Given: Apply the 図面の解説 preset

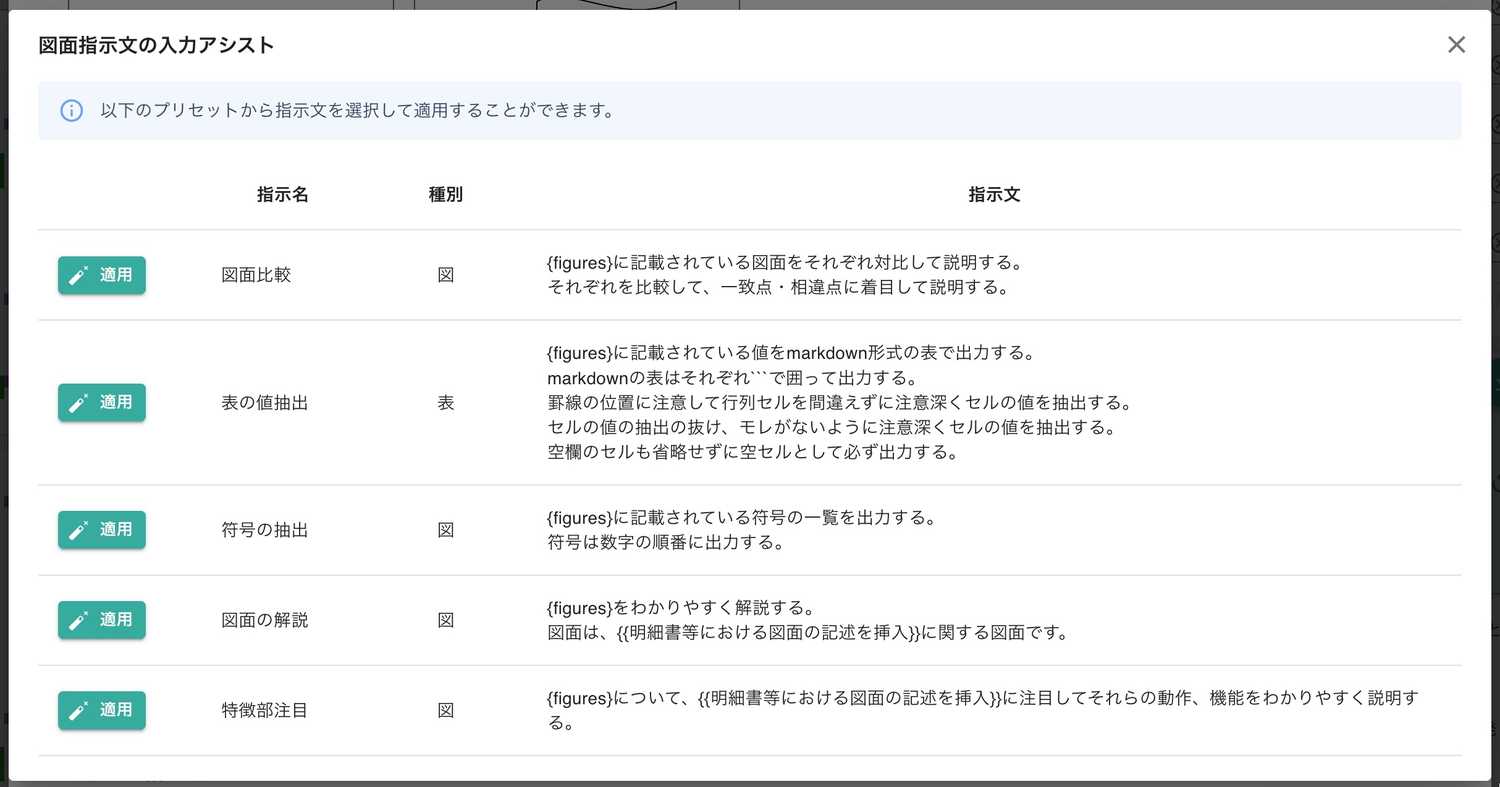Looking at the screenshot, I should 101,620.
